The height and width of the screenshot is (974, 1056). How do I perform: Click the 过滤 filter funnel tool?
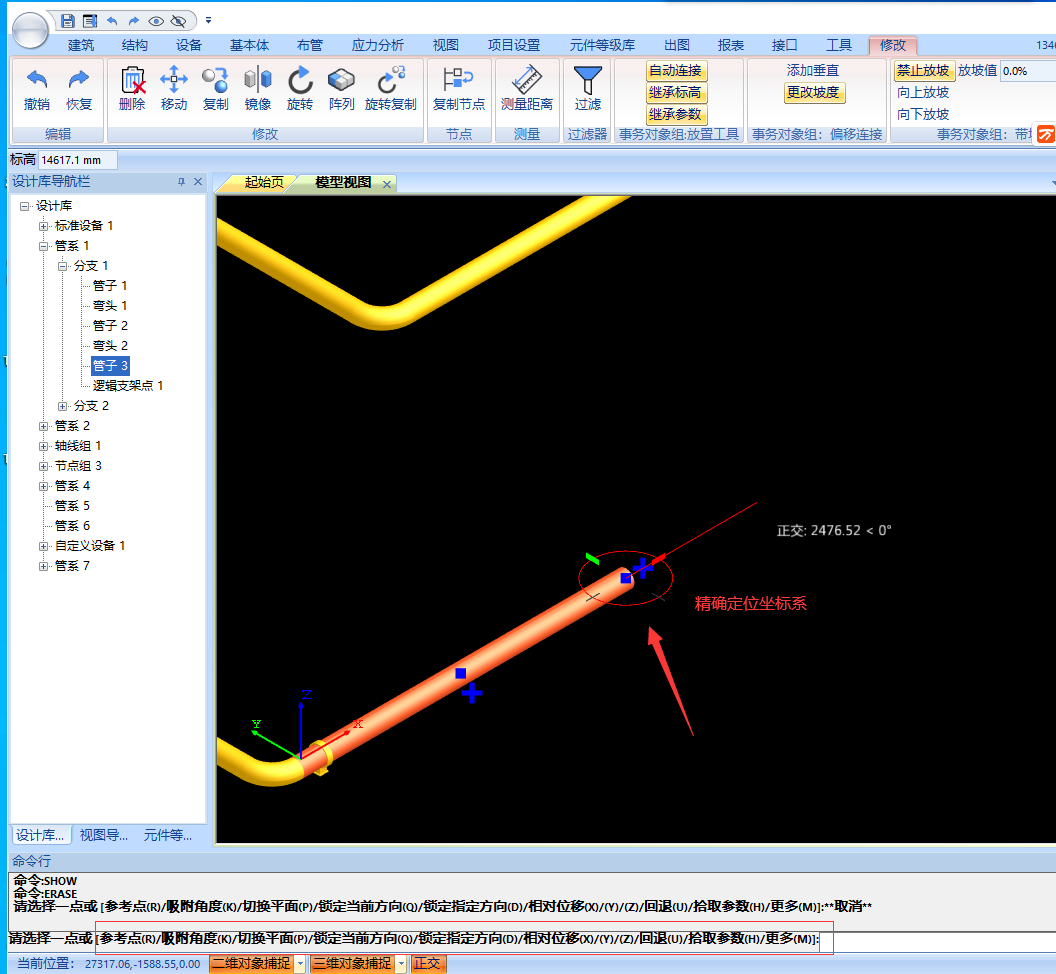(587, 89)
